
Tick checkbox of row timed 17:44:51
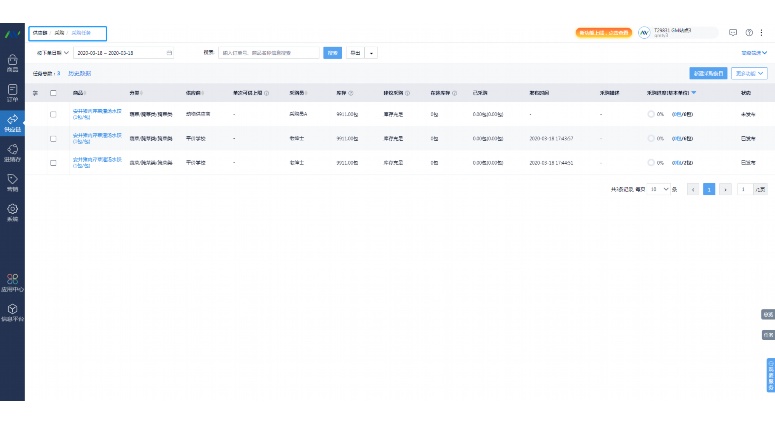click(x=53, y=163)
